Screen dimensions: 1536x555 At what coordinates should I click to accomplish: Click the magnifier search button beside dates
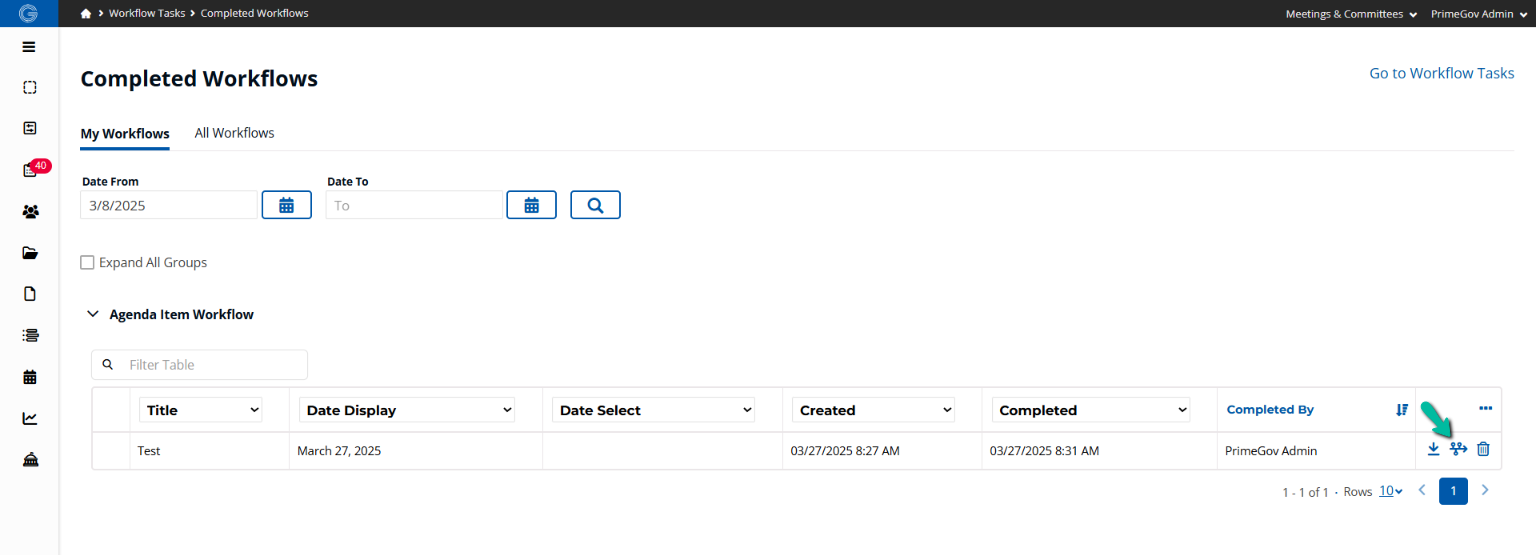595,205
